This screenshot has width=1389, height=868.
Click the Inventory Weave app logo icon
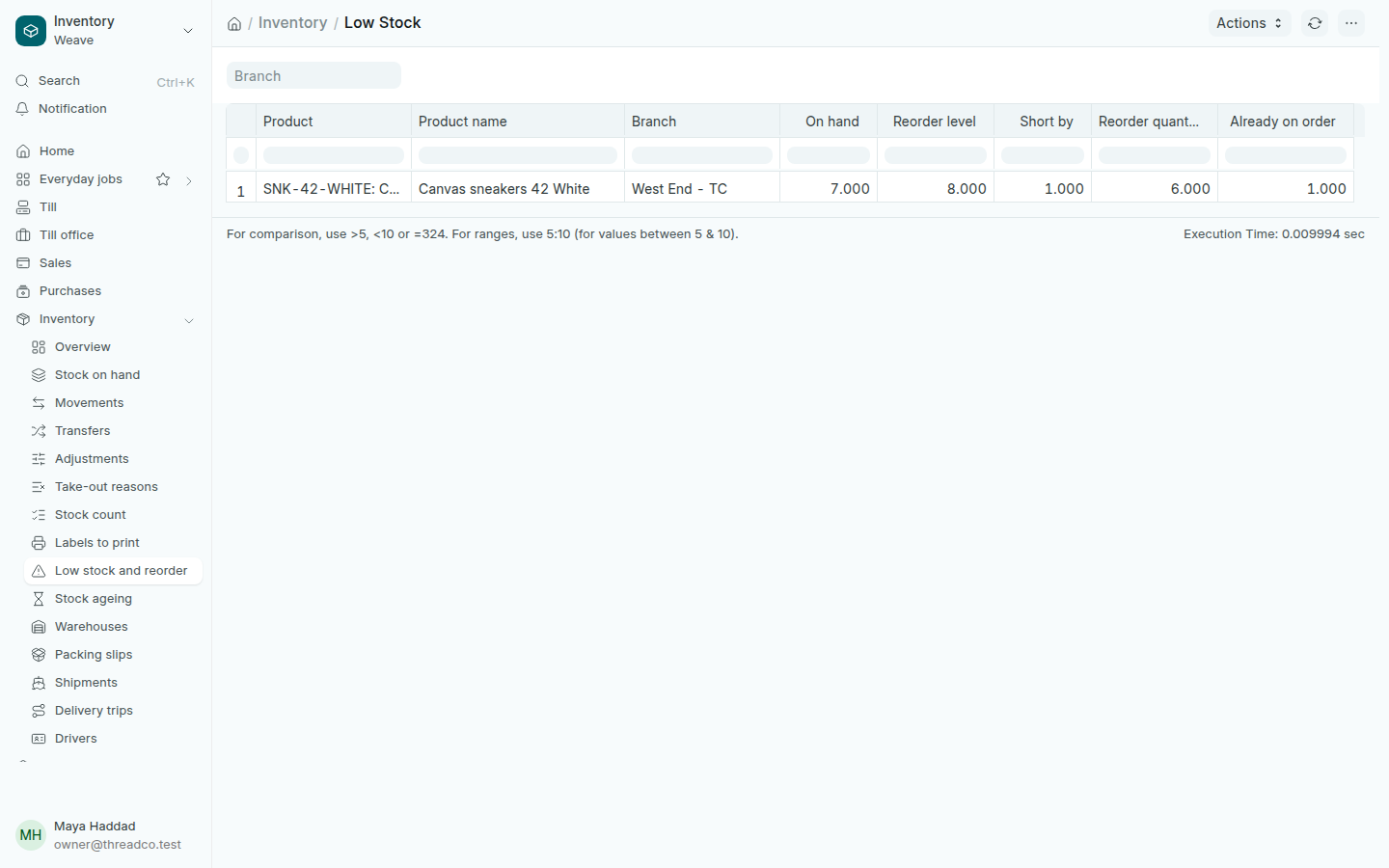click(x=31, y=31)
